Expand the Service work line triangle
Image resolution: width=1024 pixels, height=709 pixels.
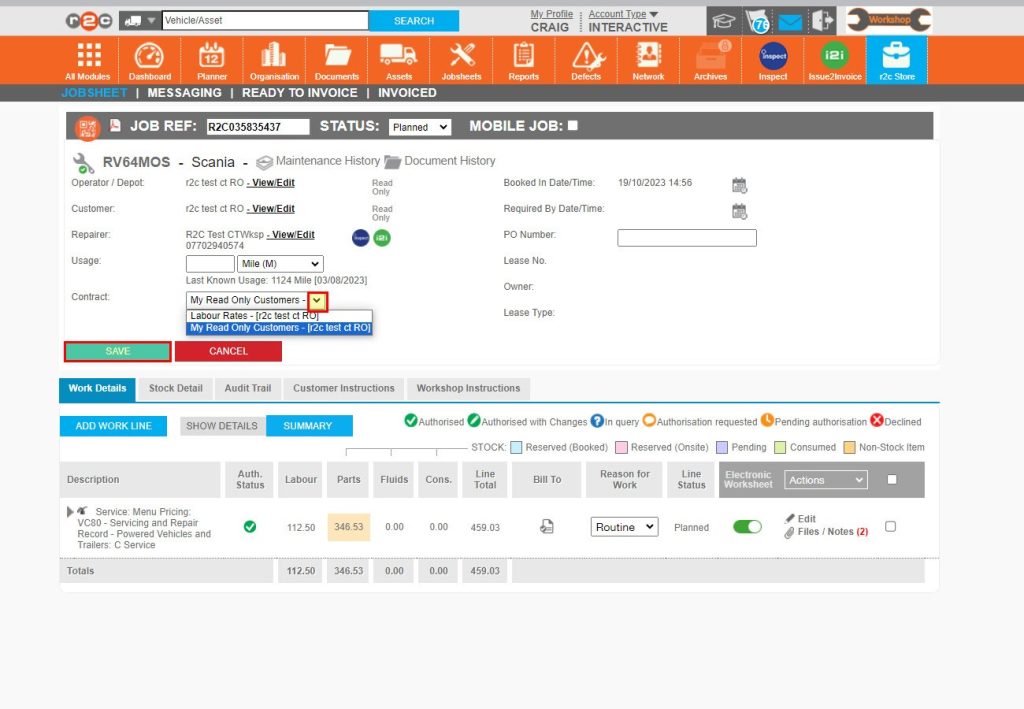click(70, 512)
